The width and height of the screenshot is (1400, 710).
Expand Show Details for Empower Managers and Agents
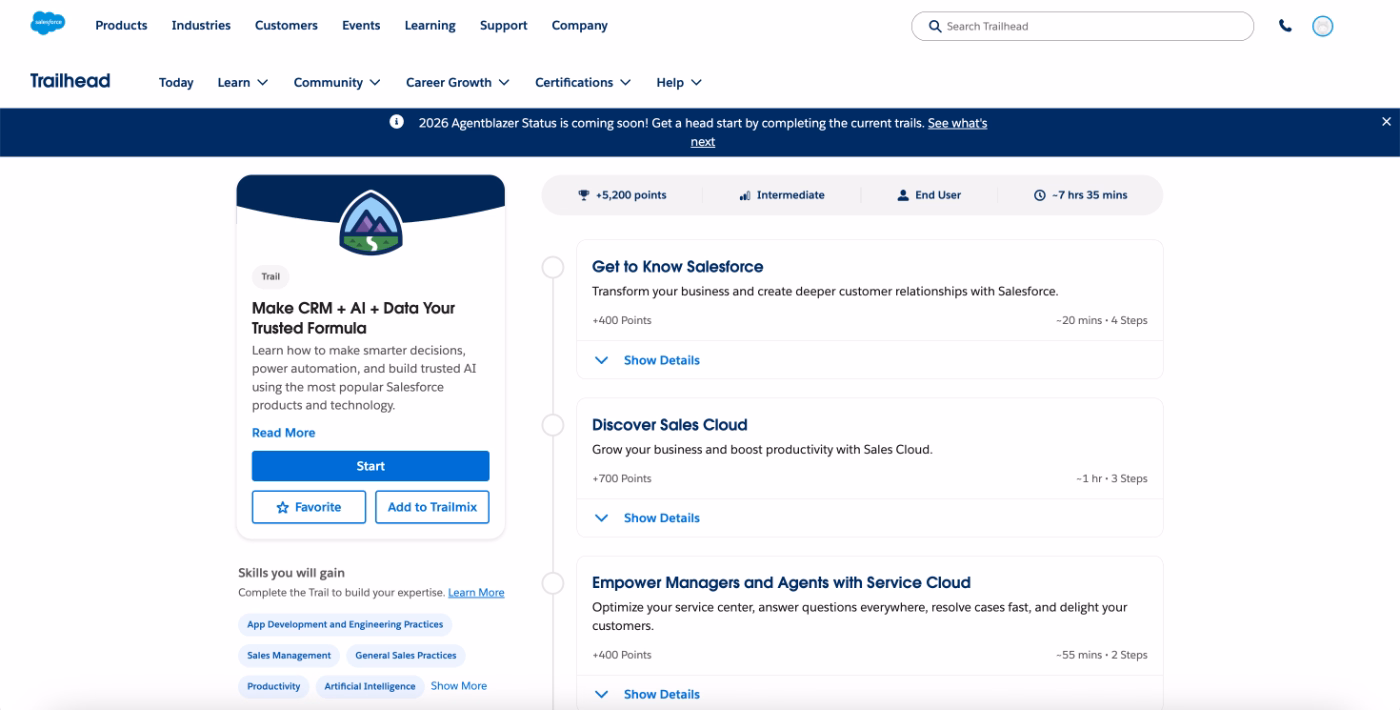[647, 694]
